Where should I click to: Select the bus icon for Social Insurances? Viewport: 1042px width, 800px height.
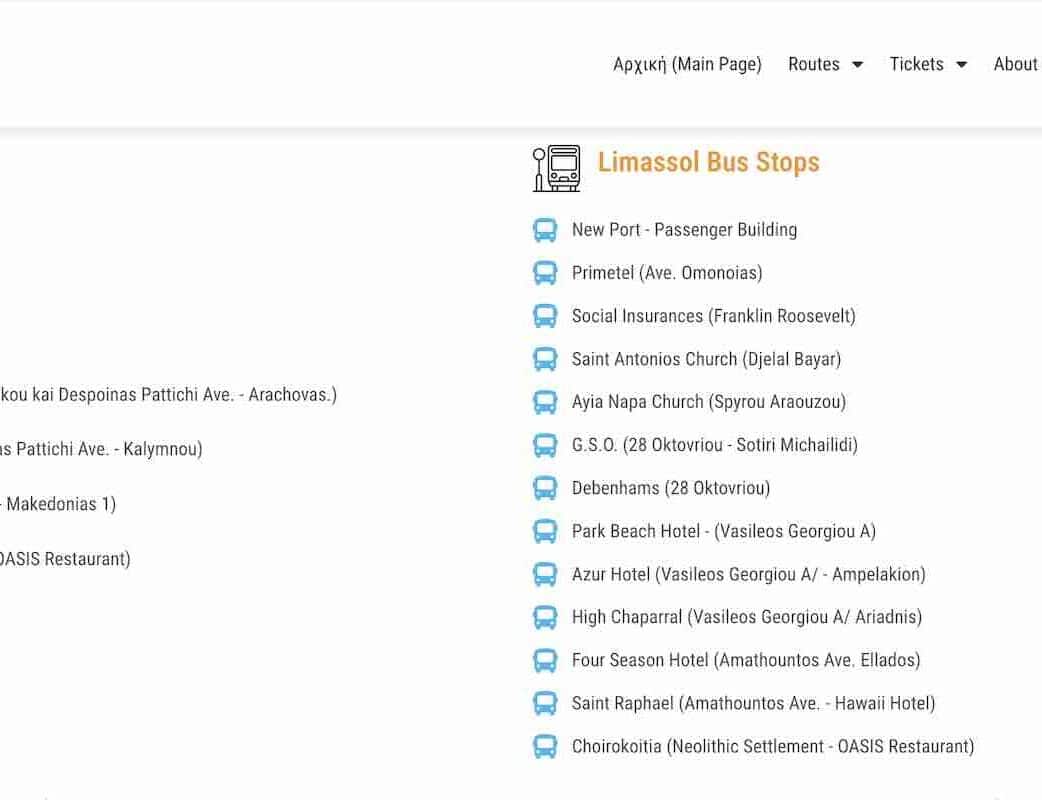(545, 316)
